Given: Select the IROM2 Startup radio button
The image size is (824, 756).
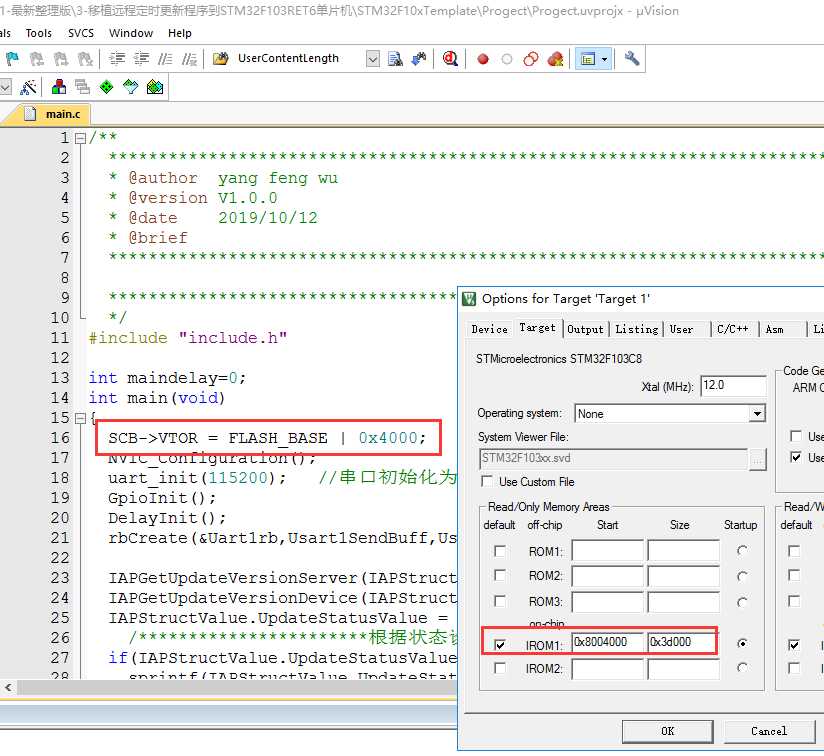Looking at the screenshot, I should click(742, 668).
